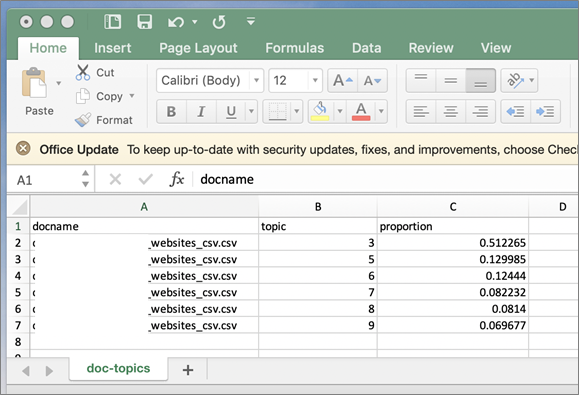The height and width of the screenshot is (395, 579).
Task: Click the Cut scissors icon
Action: pos(83,72)
